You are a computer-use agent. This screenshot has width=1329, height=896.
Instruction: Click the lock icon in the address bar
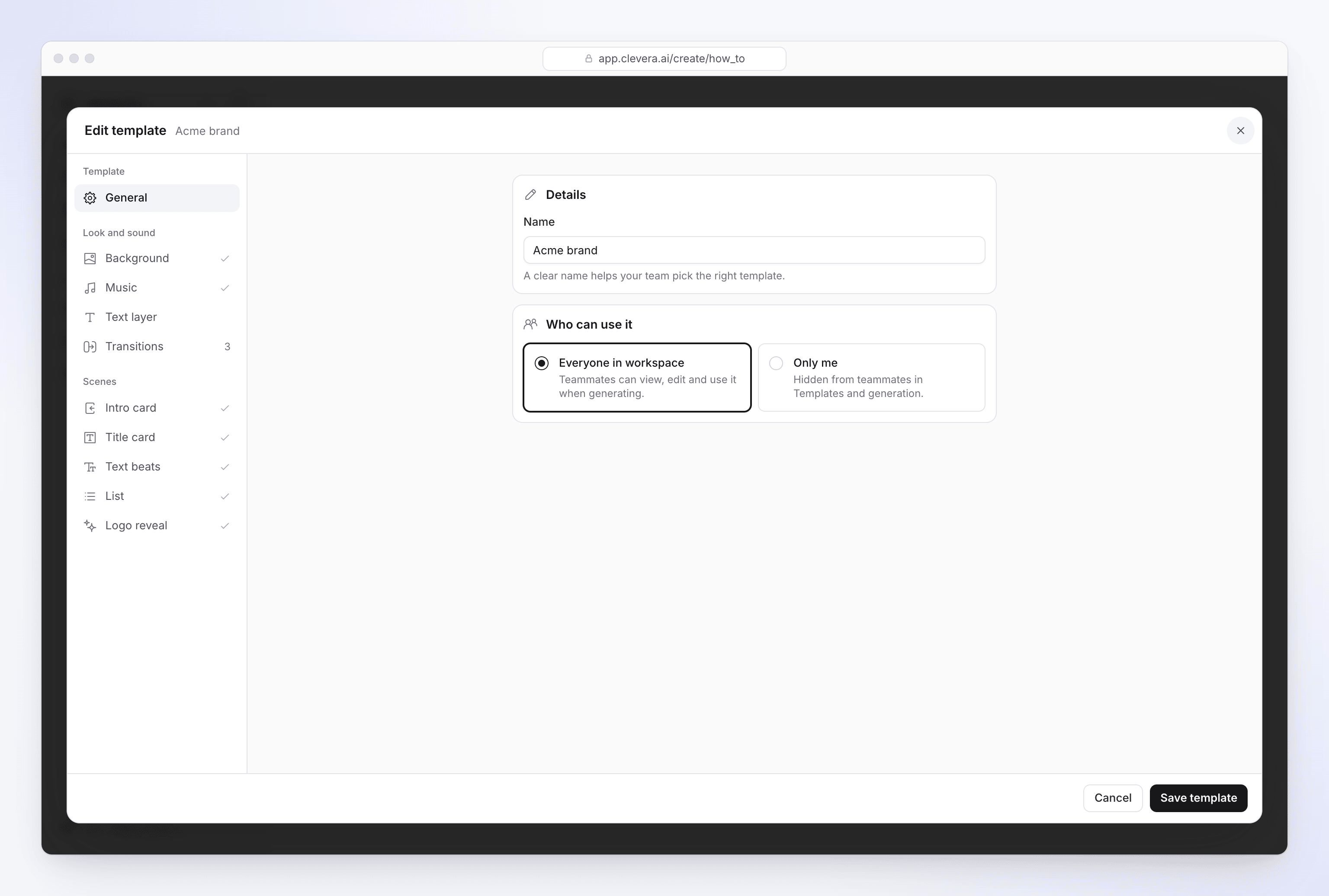(589, 59)
